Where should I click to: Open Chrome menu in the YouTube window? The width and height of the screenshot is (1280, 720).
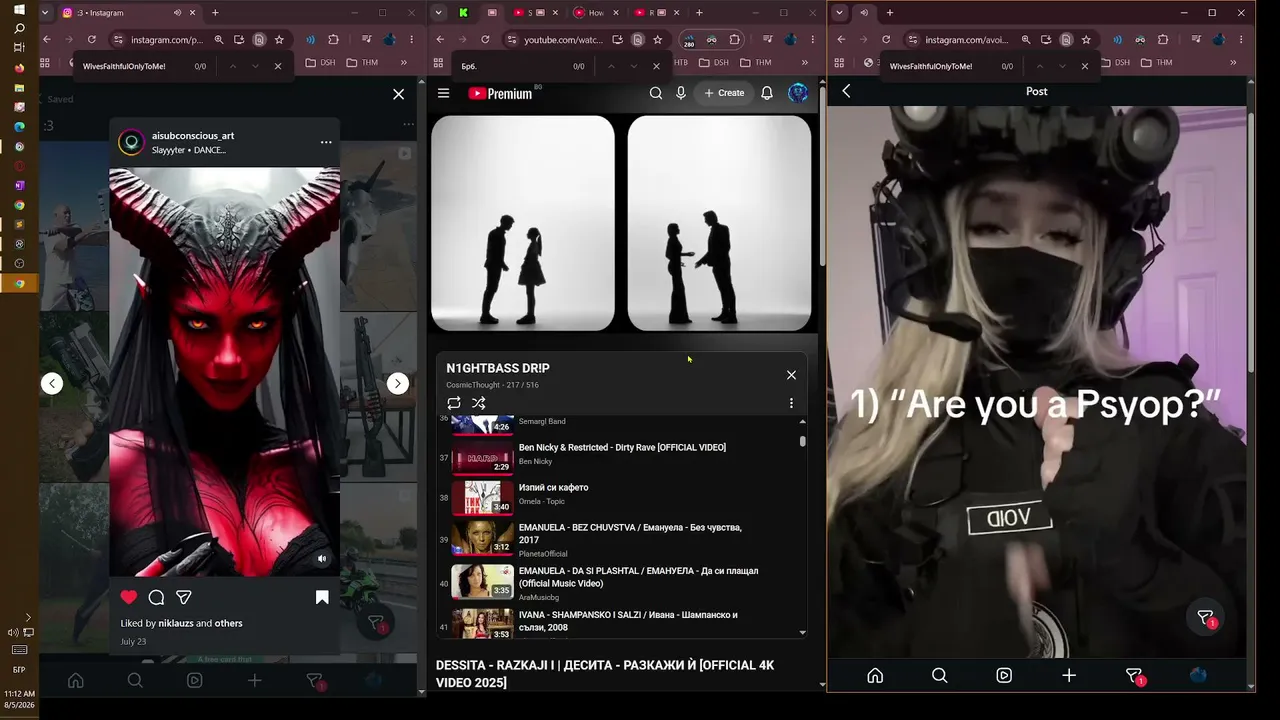pyautogui.click(x=811, y=40)
